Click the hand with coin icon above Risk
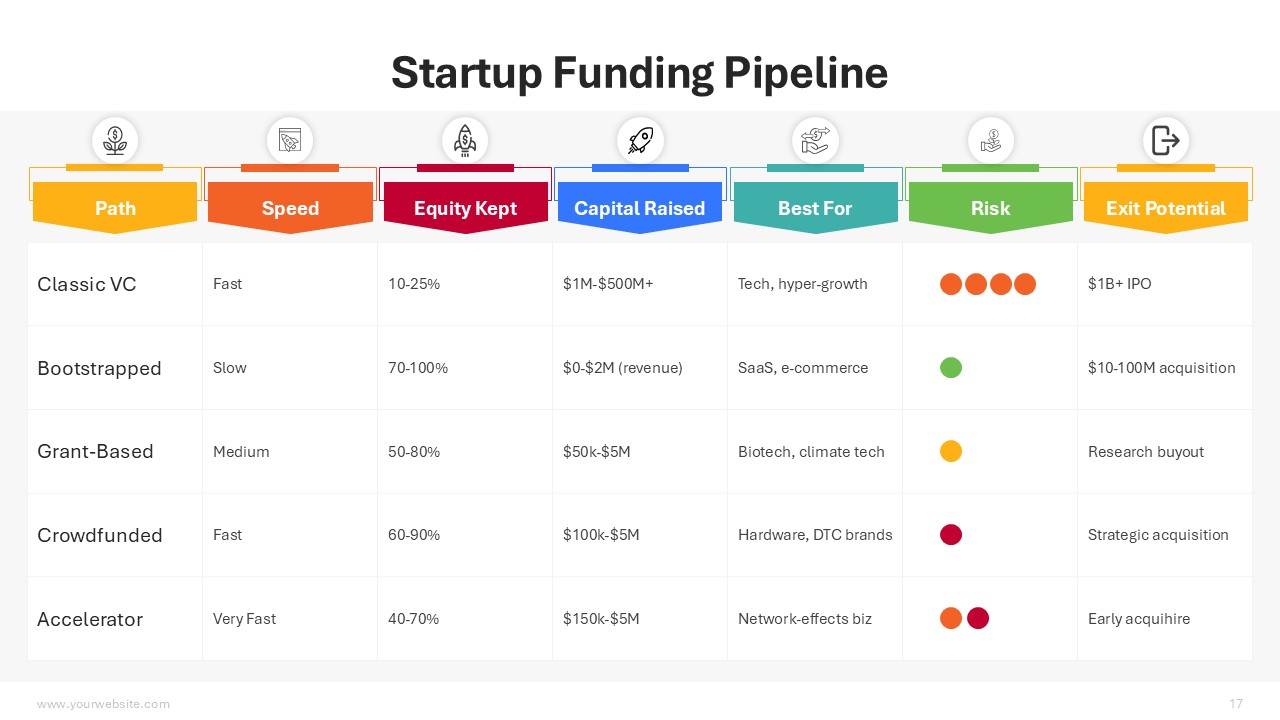The width and height of the screenshot is (1280, 720). [x=990, y=140]
